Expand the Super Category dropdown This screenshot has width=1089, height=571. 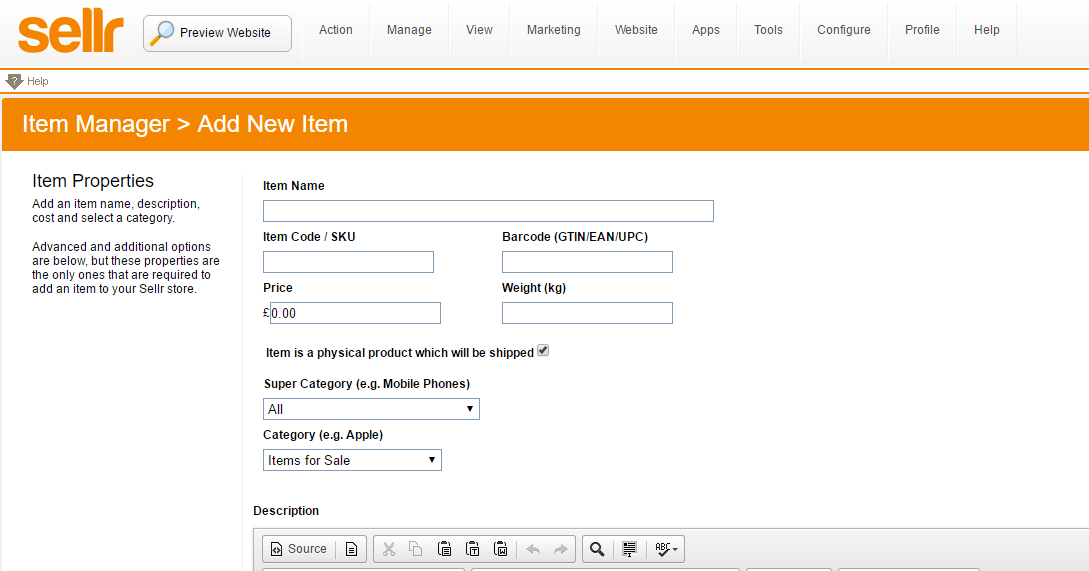pos(371,409)
